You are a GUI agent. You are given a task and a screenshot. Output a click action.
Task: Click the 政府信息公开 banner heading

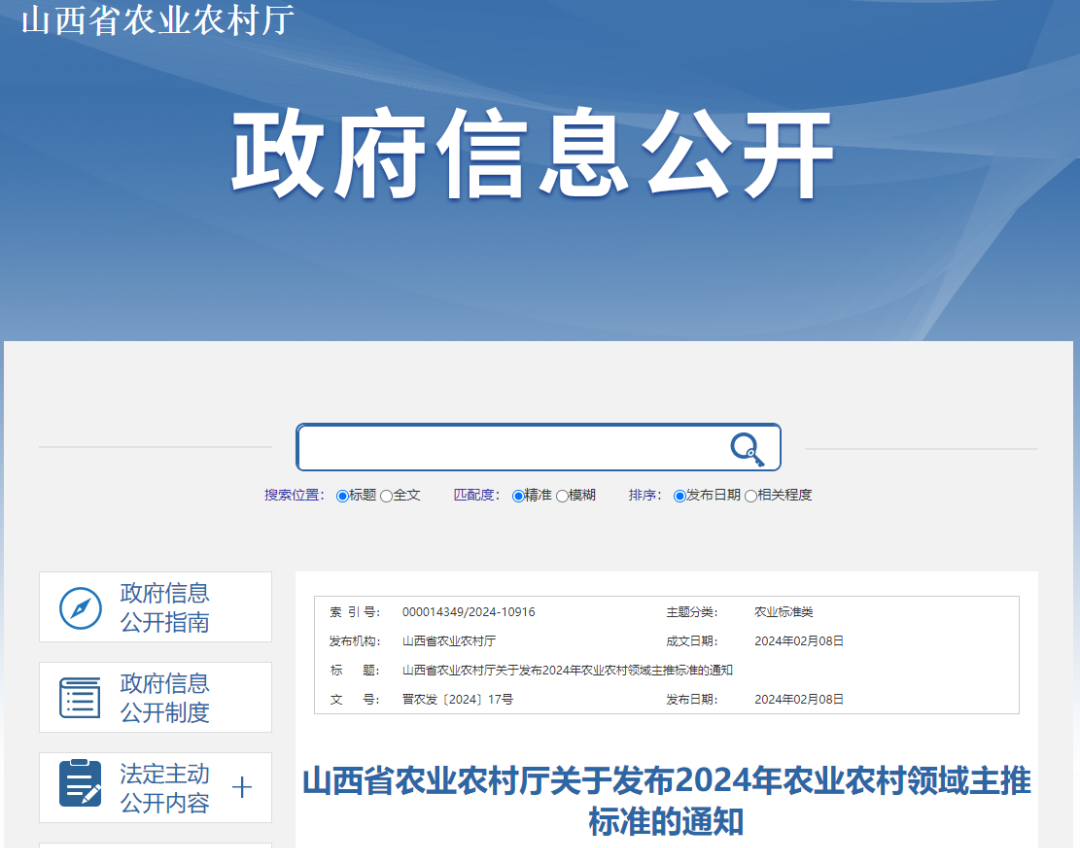point(532,154)
